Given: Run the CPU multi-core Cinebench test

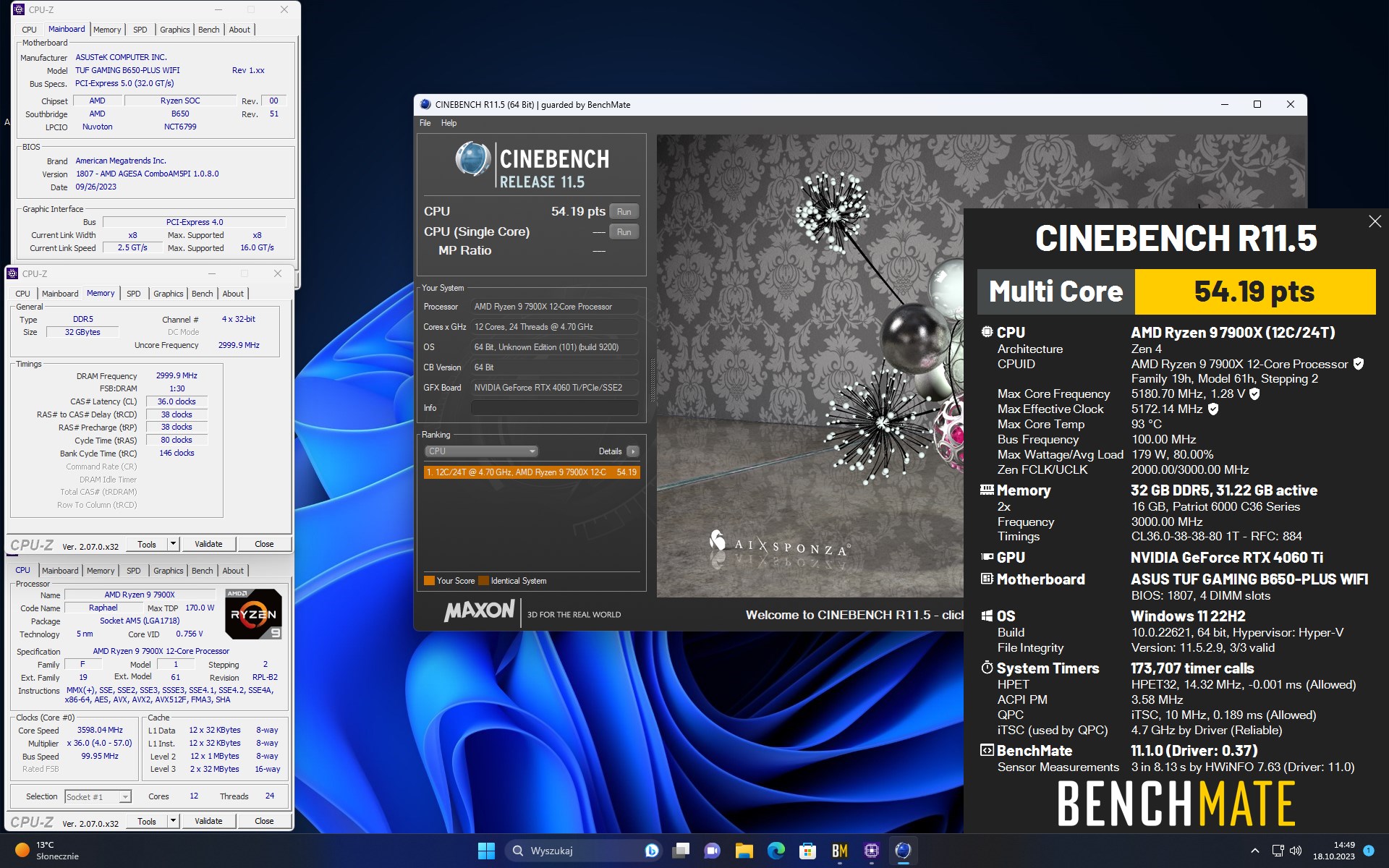Looking at the screenshot, I should [624, 212].
